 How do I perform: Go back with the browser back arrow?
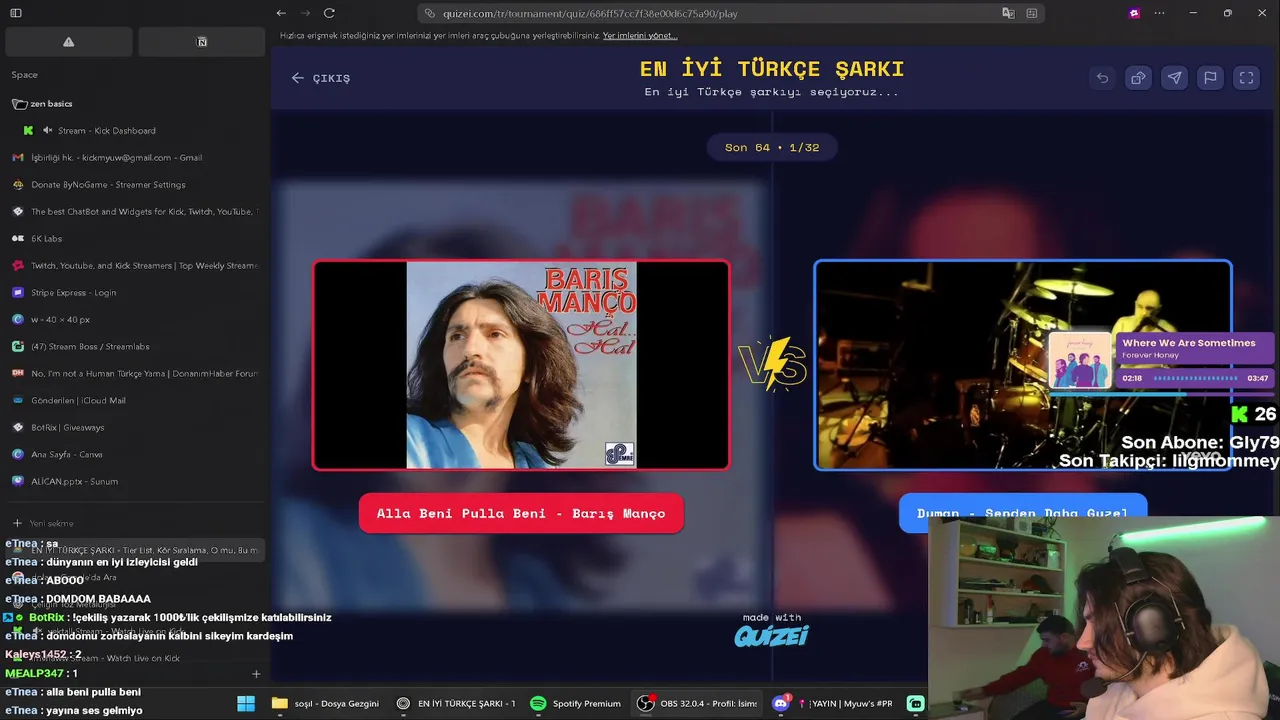coord(281,13)
